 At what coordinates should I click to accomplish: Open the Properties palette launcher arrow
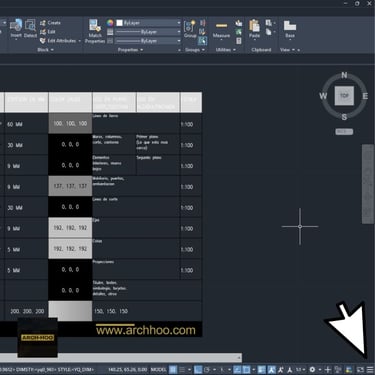pos(179,50)
